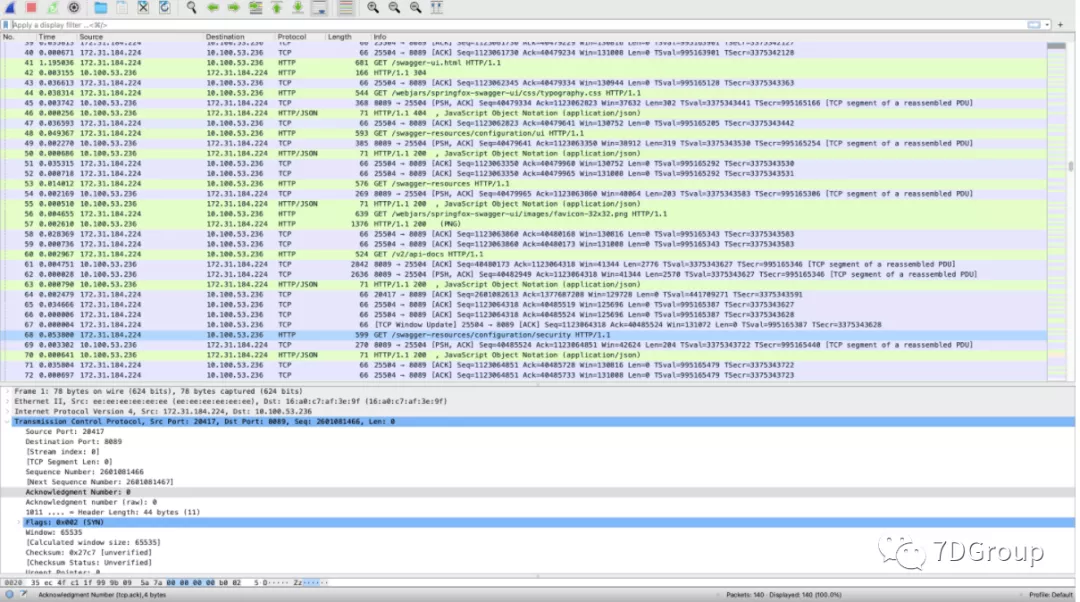Apply display filter arrow button
1080x602 pixels.
[1034, 25]
